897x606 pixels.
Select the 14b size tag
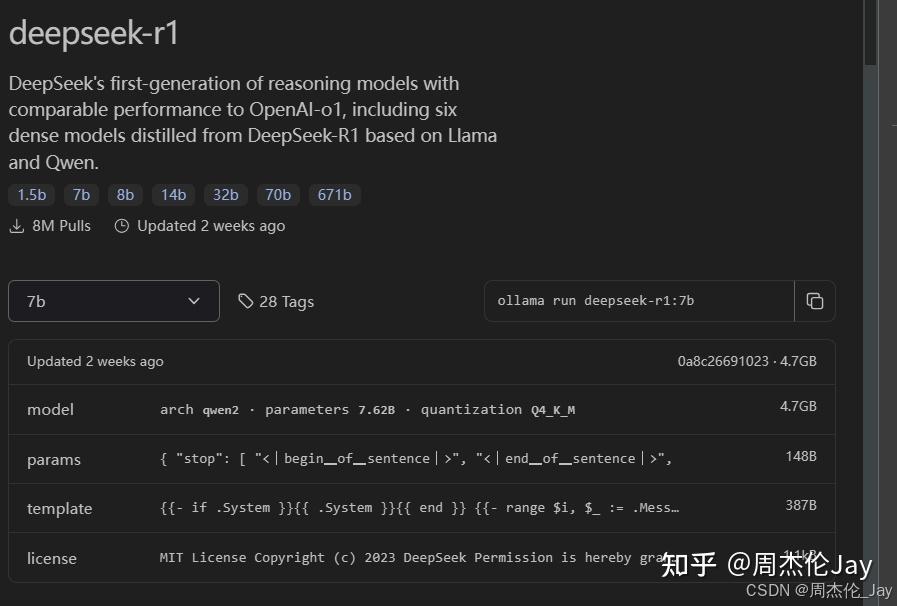pyautogui.click(x=173, y=195)
